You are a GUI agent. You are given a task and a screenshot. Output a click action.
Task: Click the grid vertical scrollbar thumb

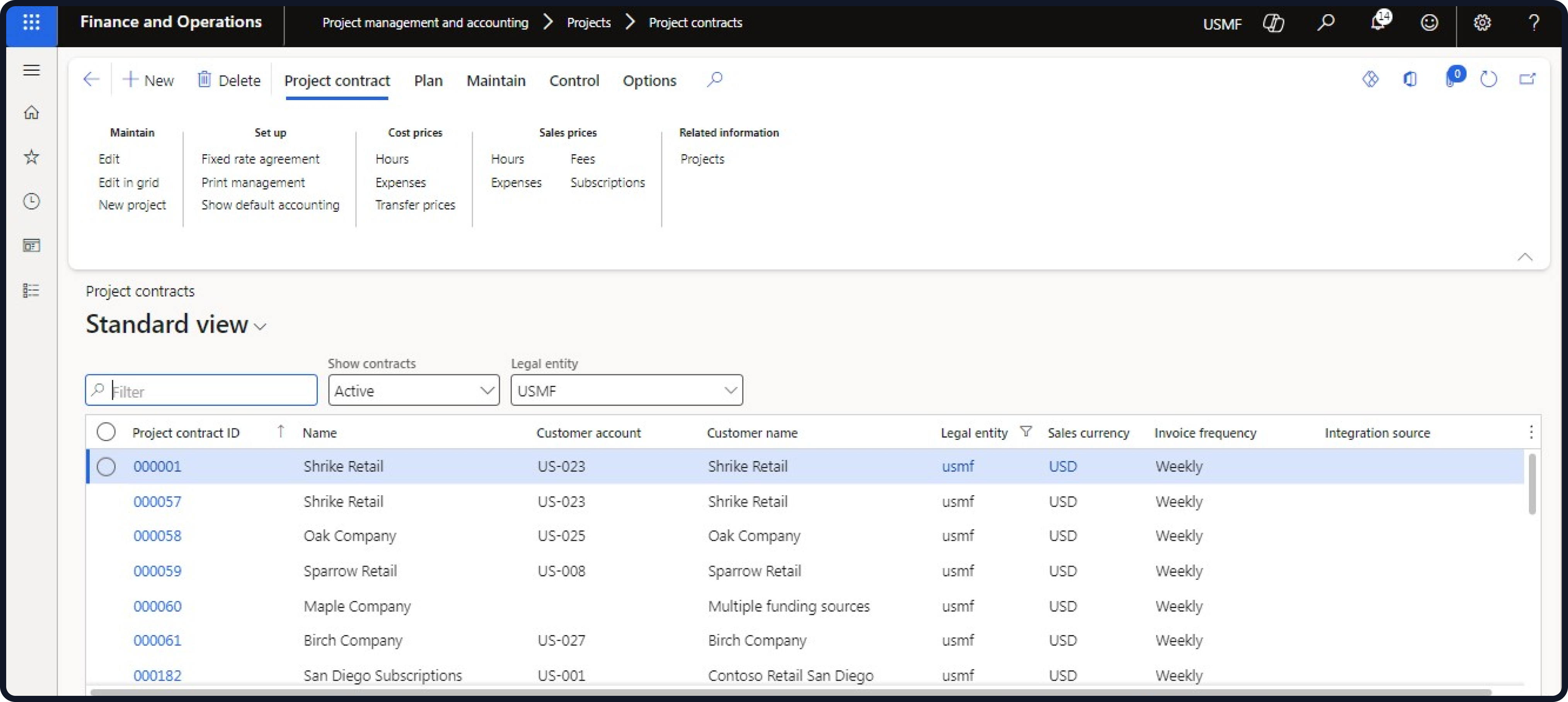(1532, 484)
